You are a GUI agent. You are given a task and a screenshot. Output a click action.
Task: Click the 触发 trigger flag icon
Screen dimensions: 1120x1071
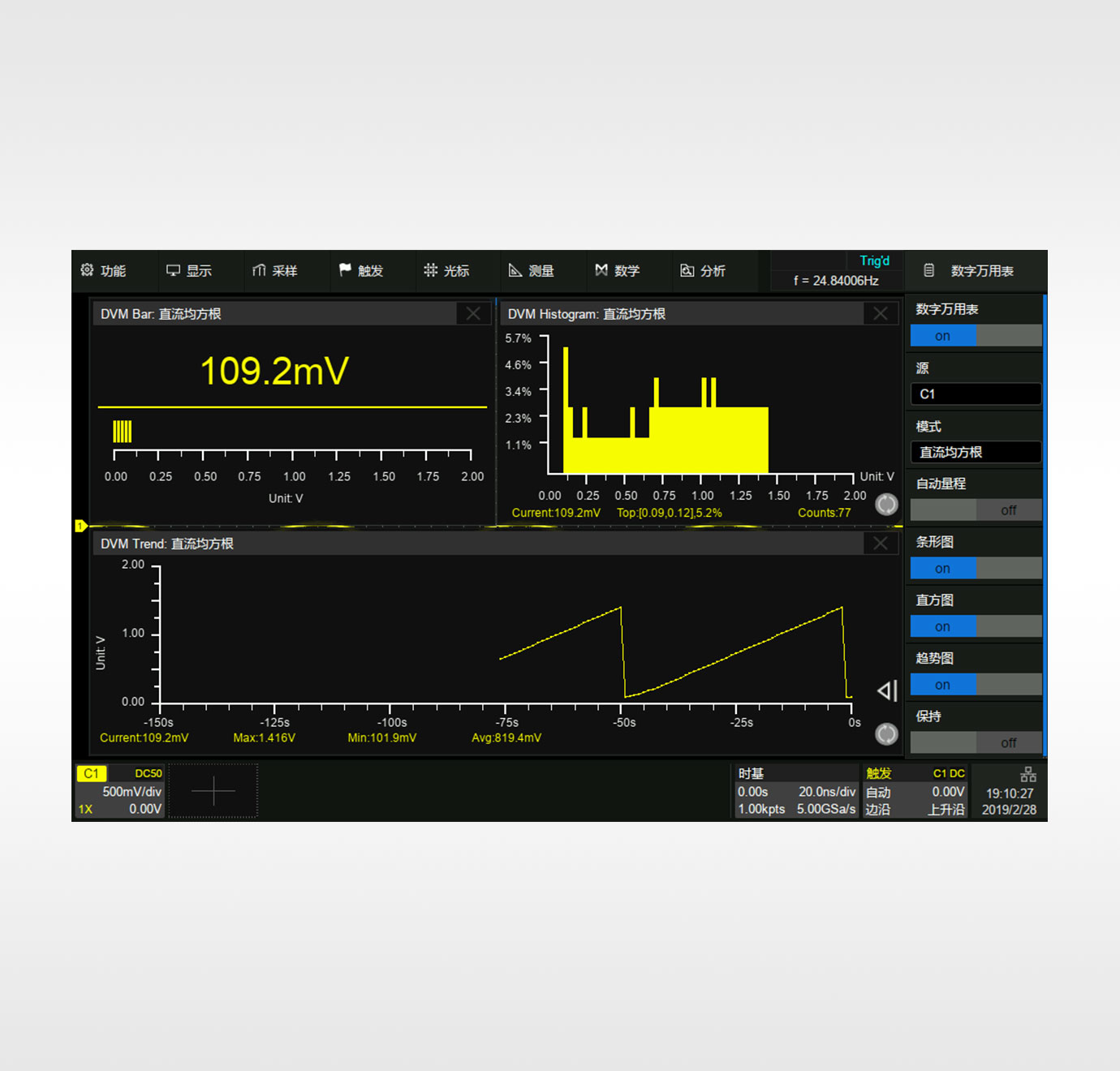[x=346, y=270]
